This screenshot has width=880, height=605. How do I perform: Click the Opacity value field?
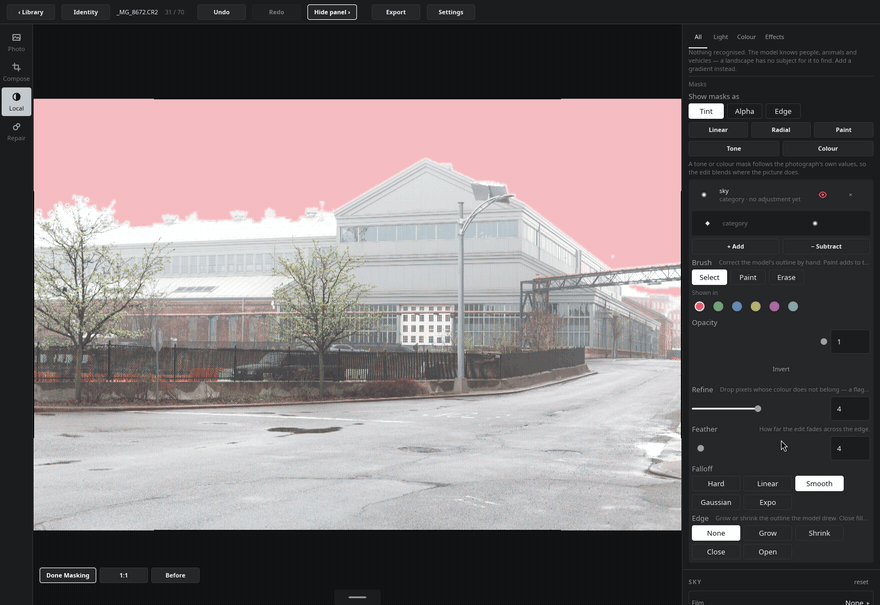(x=850, y=342)
